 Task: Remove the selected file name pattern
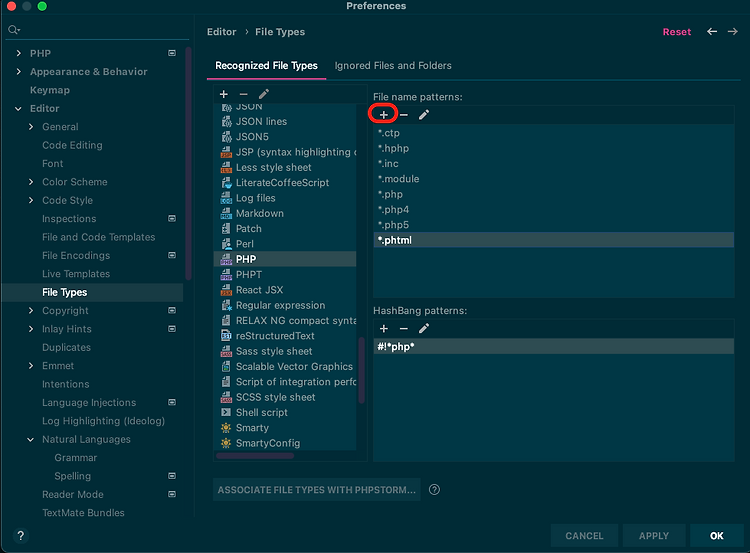click(x=404, y=115)
